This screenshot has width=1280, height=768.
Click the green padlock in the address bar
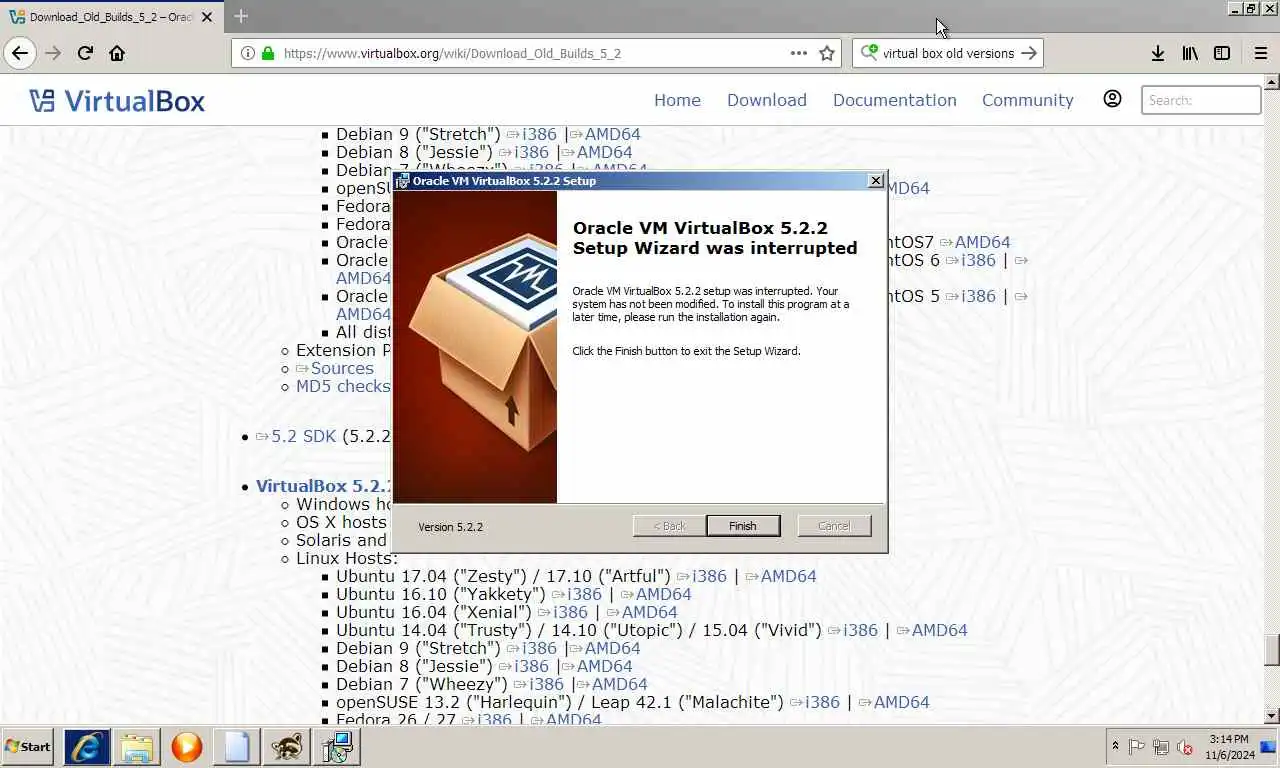tap(268, 53)
